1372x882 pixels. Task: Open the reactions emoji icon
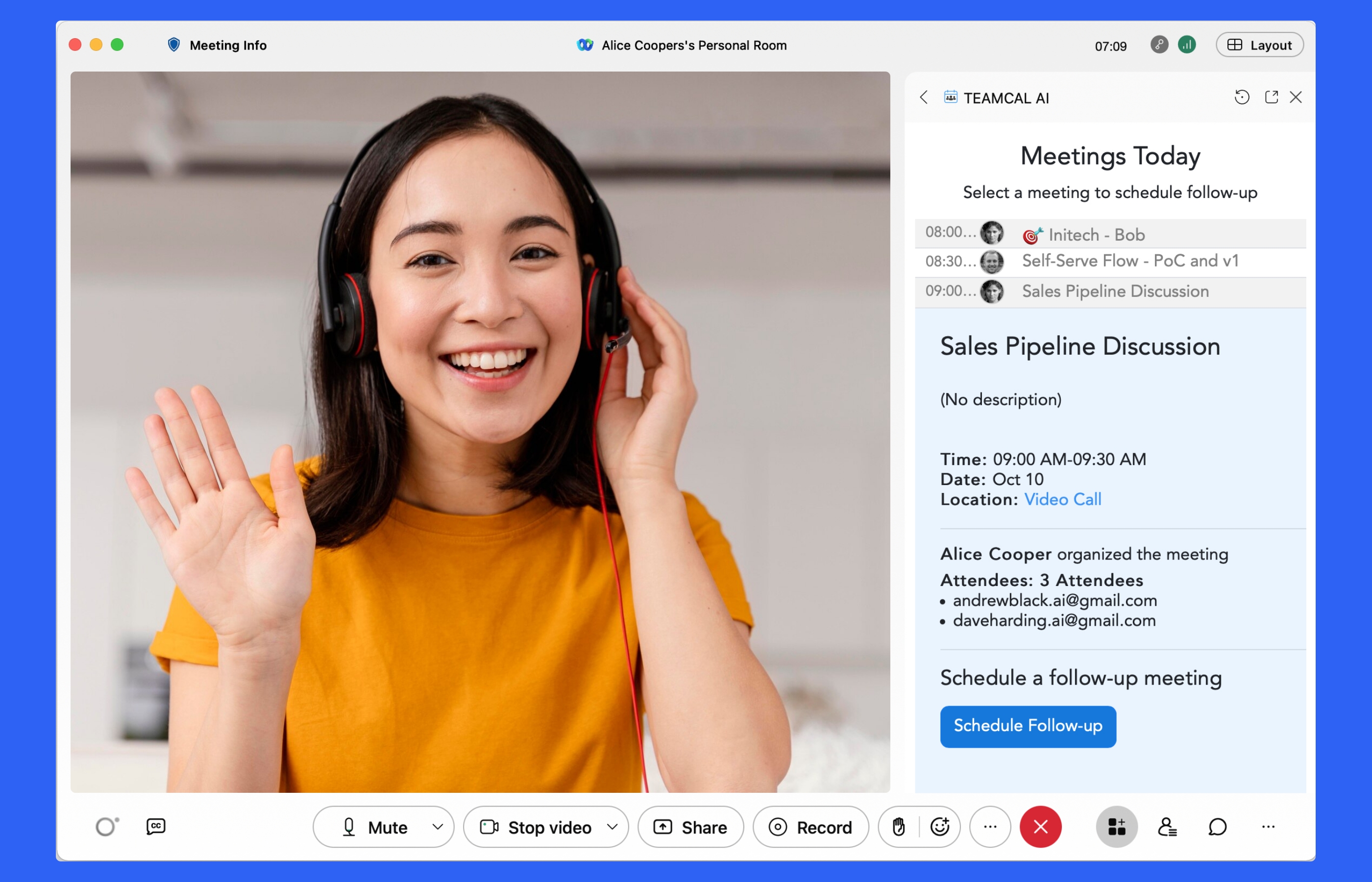click(x=940, y=827)
